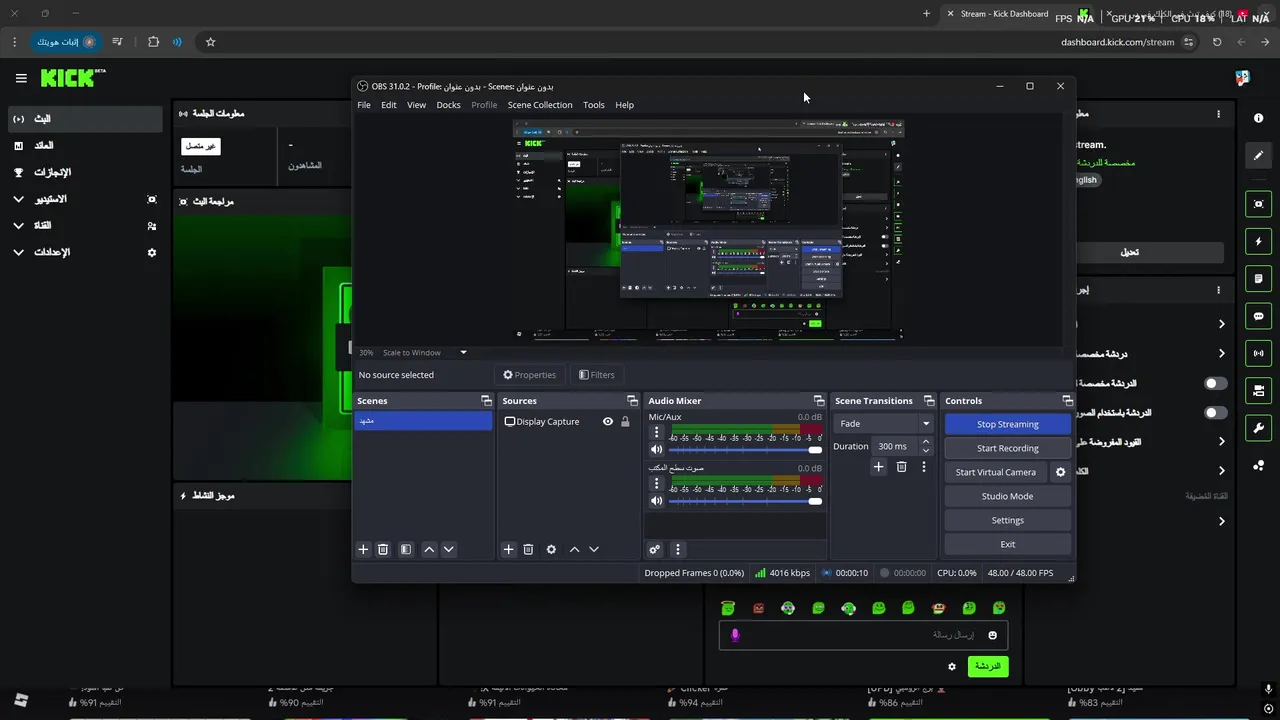
Task: Open source properties gear in Sources dock
Action: click(x=551, y=549)
